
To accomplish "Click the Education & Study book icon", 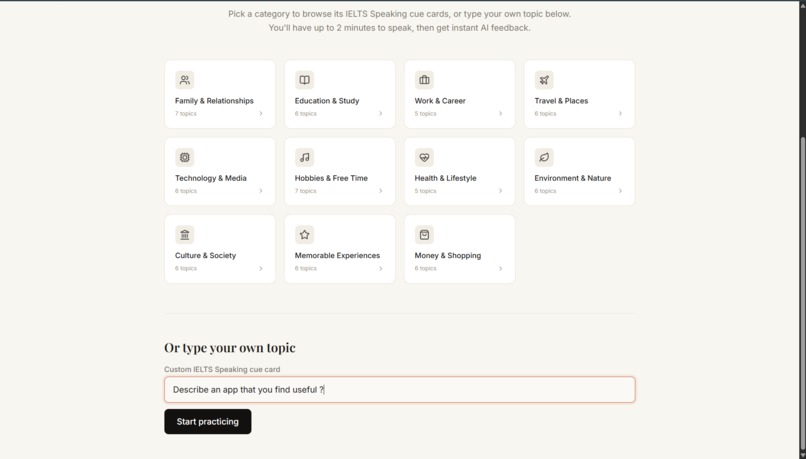I will coord(304,80).
